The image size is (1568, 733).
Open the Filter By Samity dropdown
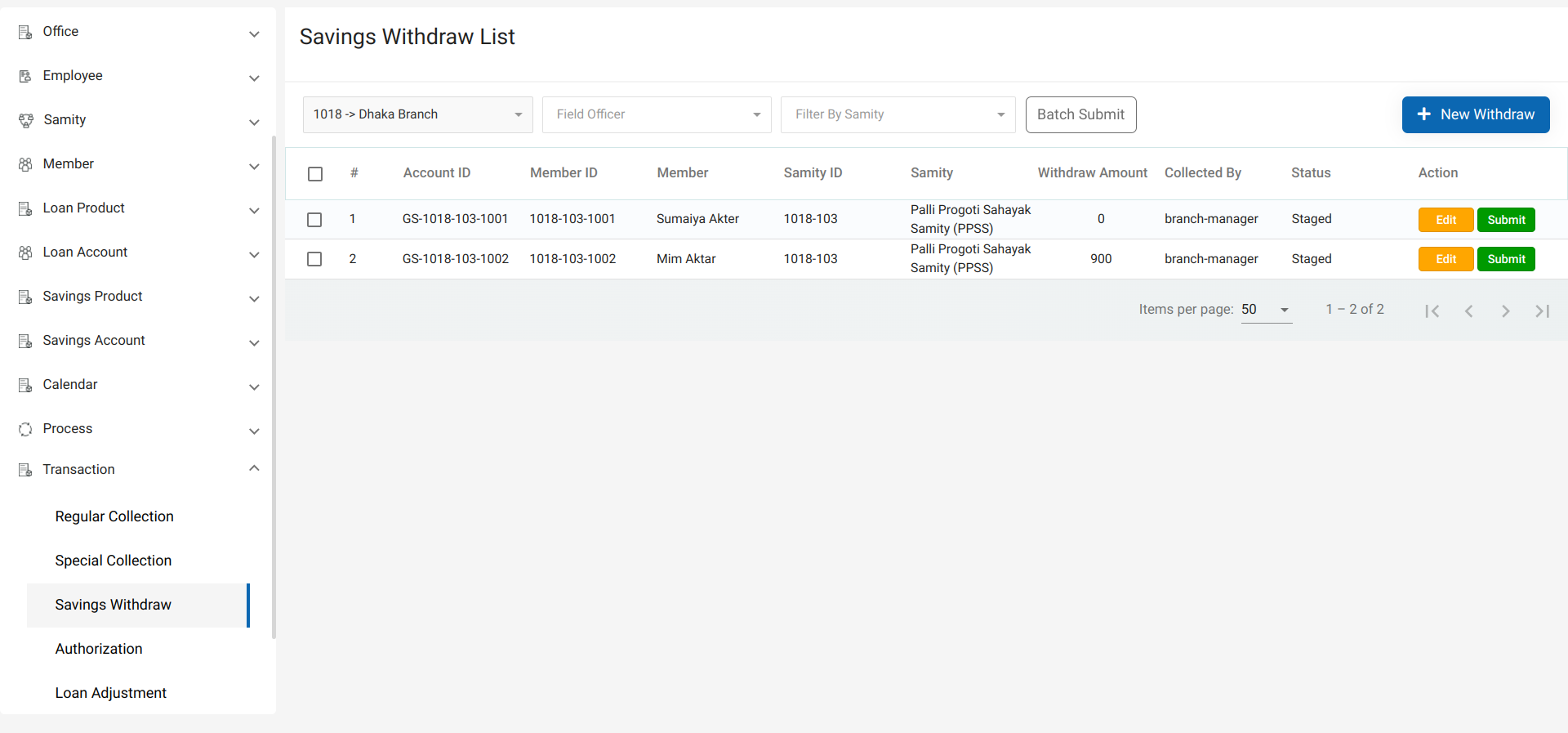(898, 114)
